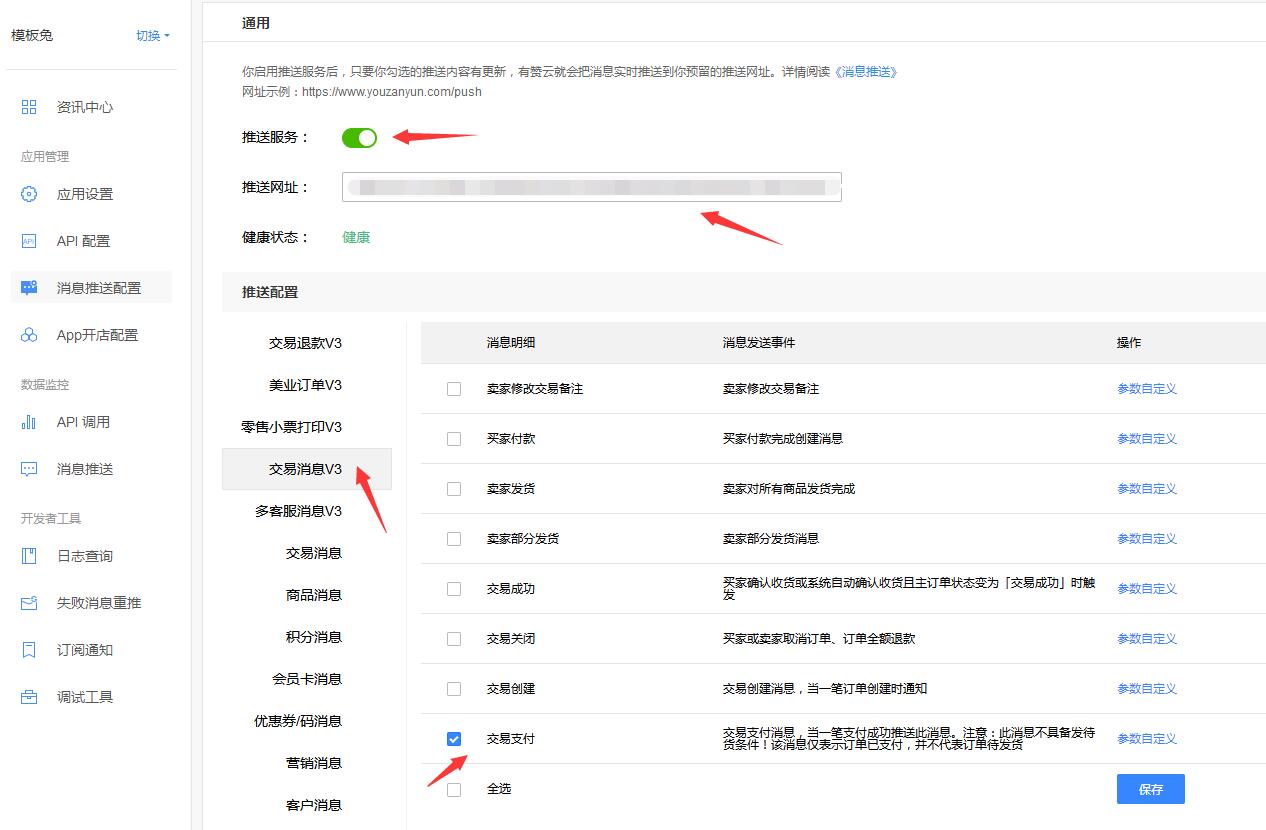The height and width of the screenshot is (830, 1266).
Task: Toggle the 推送服务 switch off
Action: tap(359, 138)
